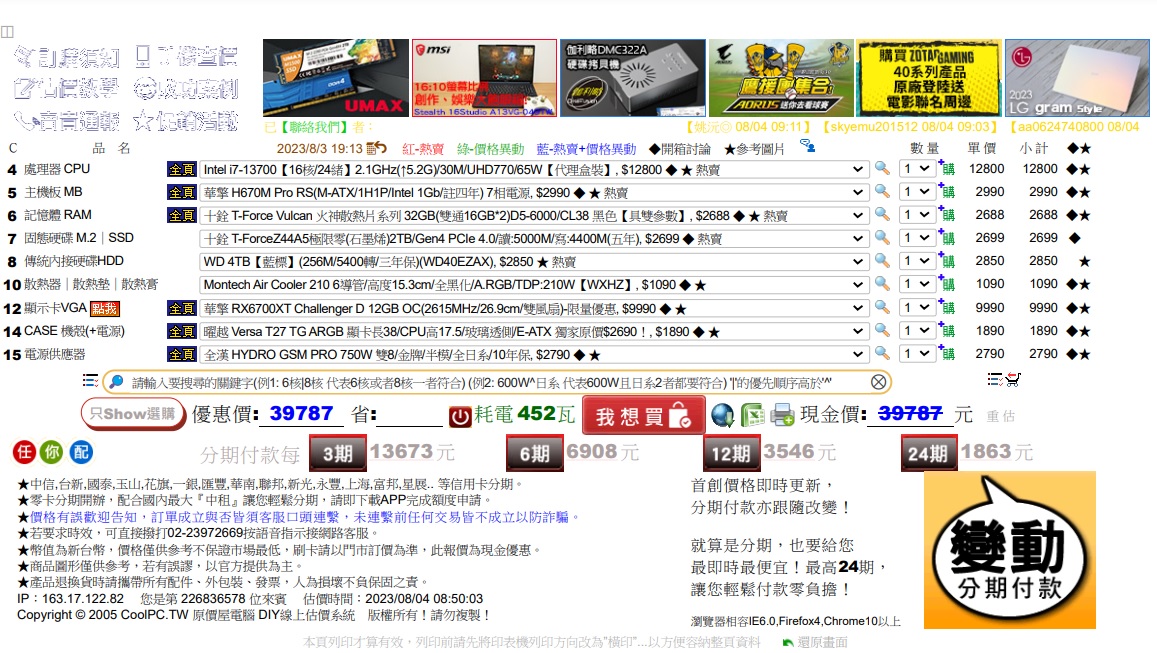
Task: Open the HDD dropdown (WD 4TB 藍標)
Action: pyautogui.click(x=533, y=261)
